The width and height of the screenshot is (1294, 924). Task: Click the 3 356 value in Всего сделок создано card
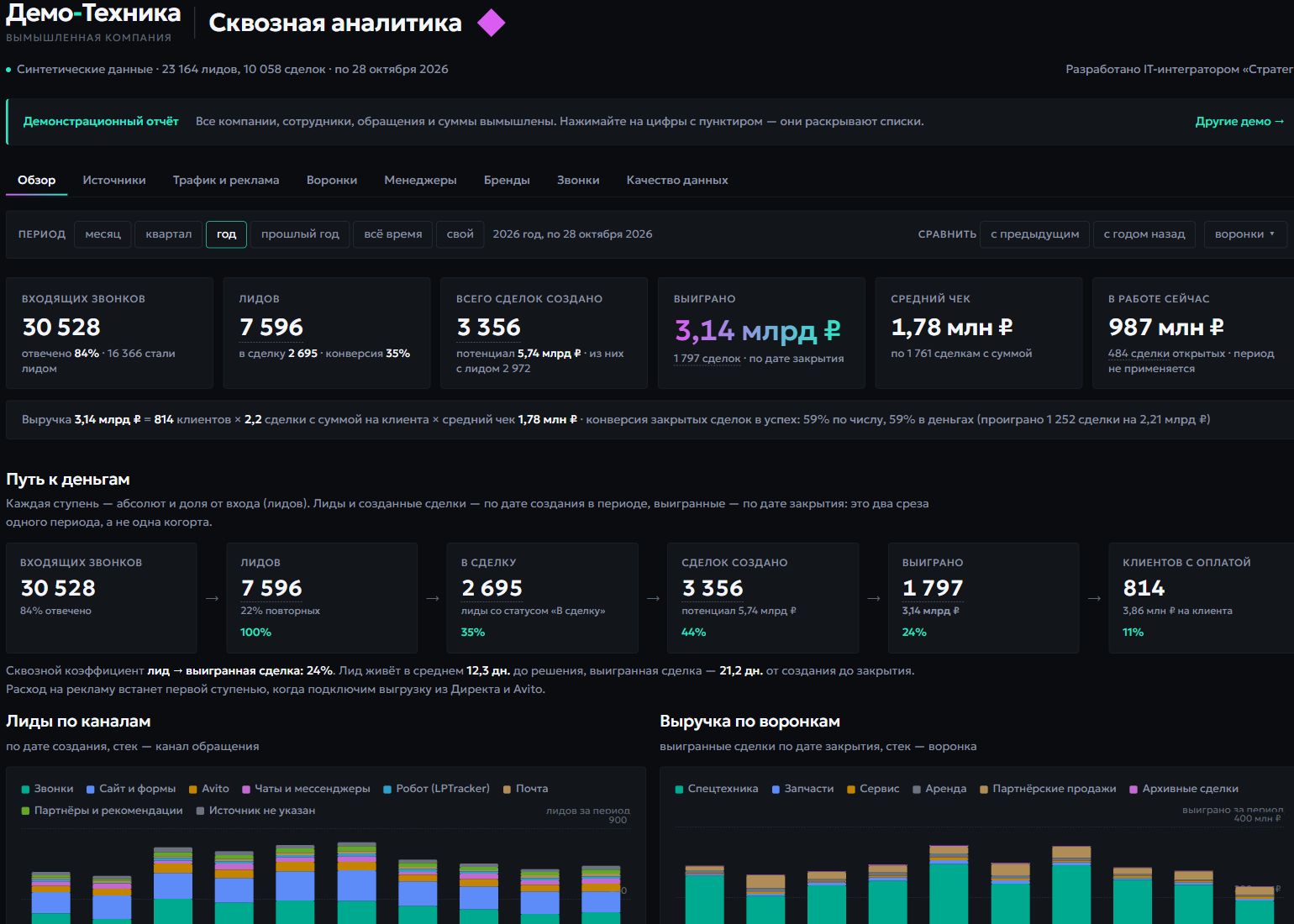489,327
